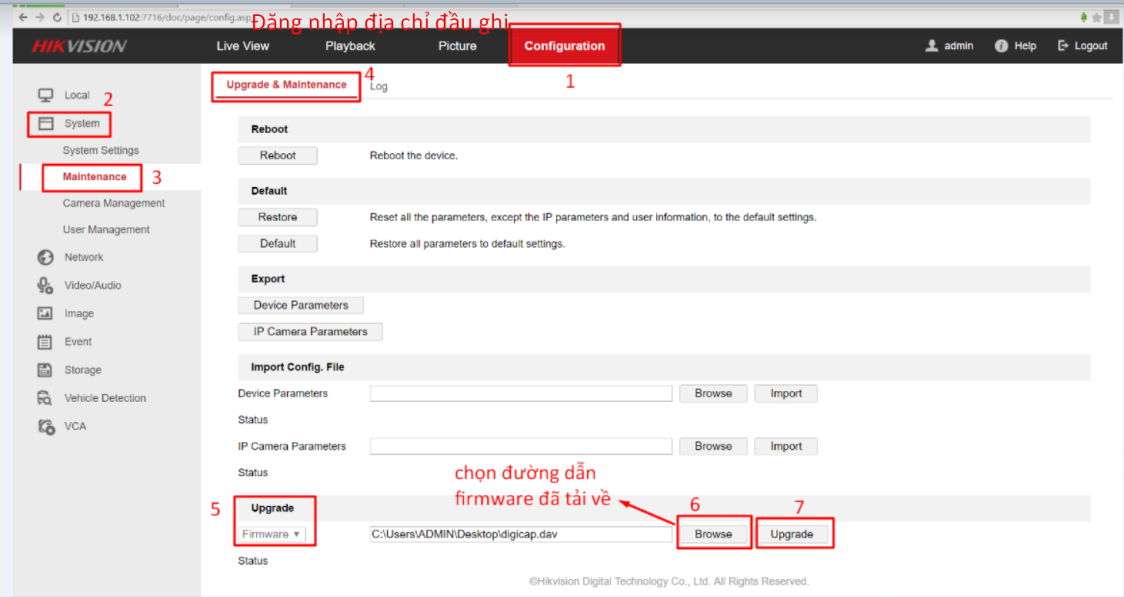Click Browse next to Device Parameters import
This screenshot has height=597, width=1124.
pyautogui.click(x=713, y=393)
